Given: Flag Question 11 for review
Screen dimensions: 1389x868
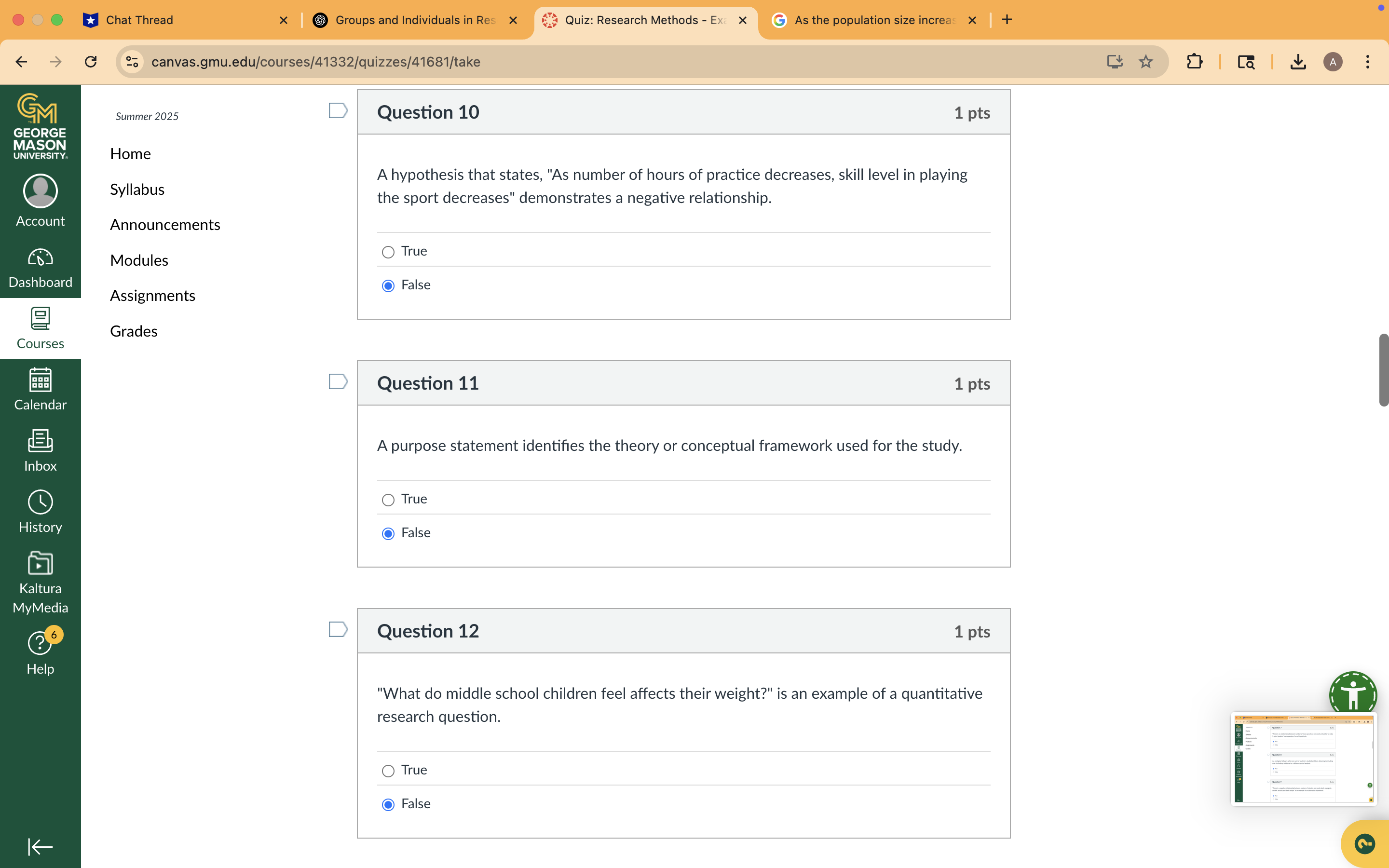Looking at the screenshot, I should coord(338,380).
